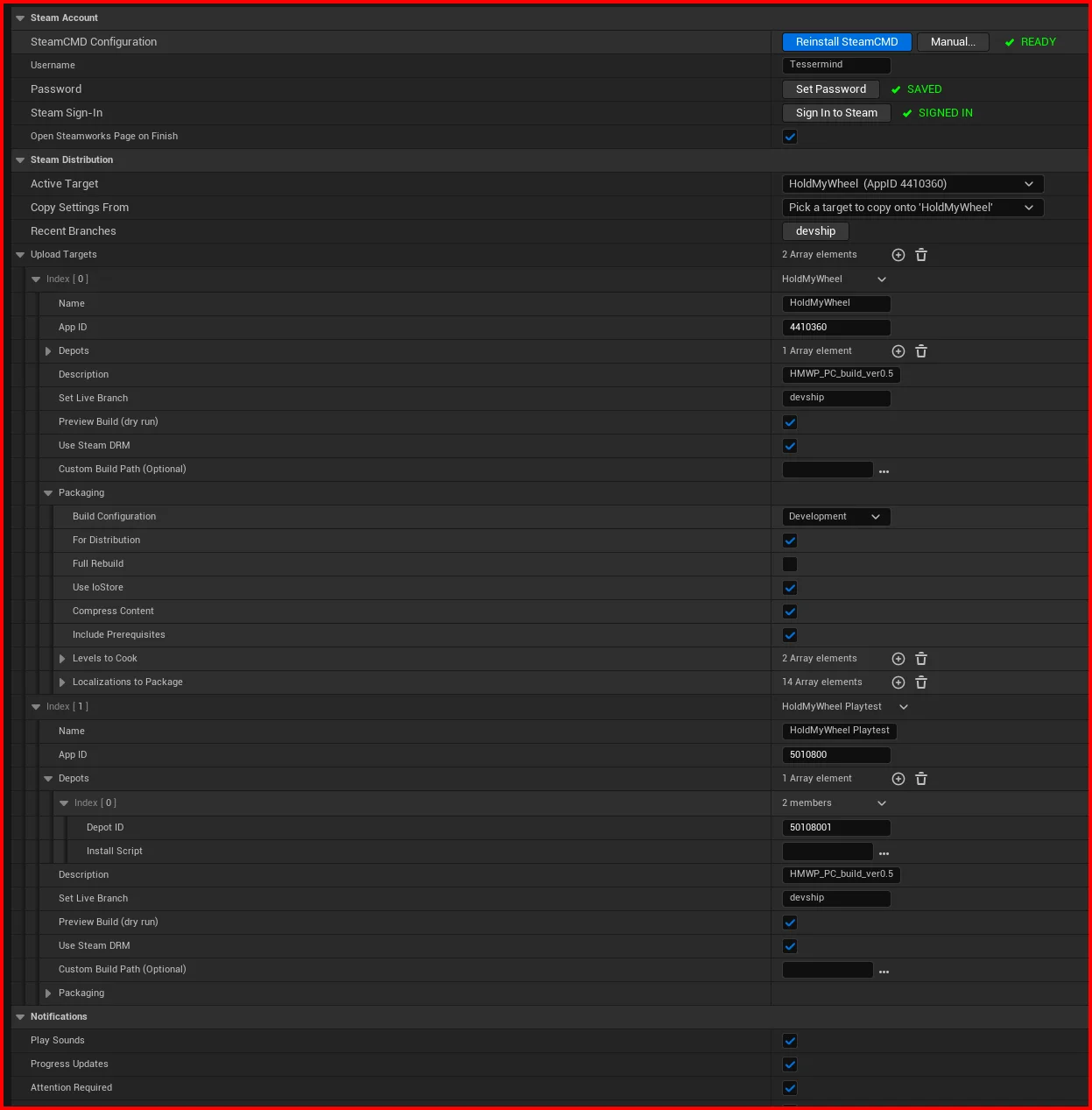Edit Index 0 Set Live Branch field
Screen dimensions: 1092x1110
pyautogui.click(x=836, y=398)
